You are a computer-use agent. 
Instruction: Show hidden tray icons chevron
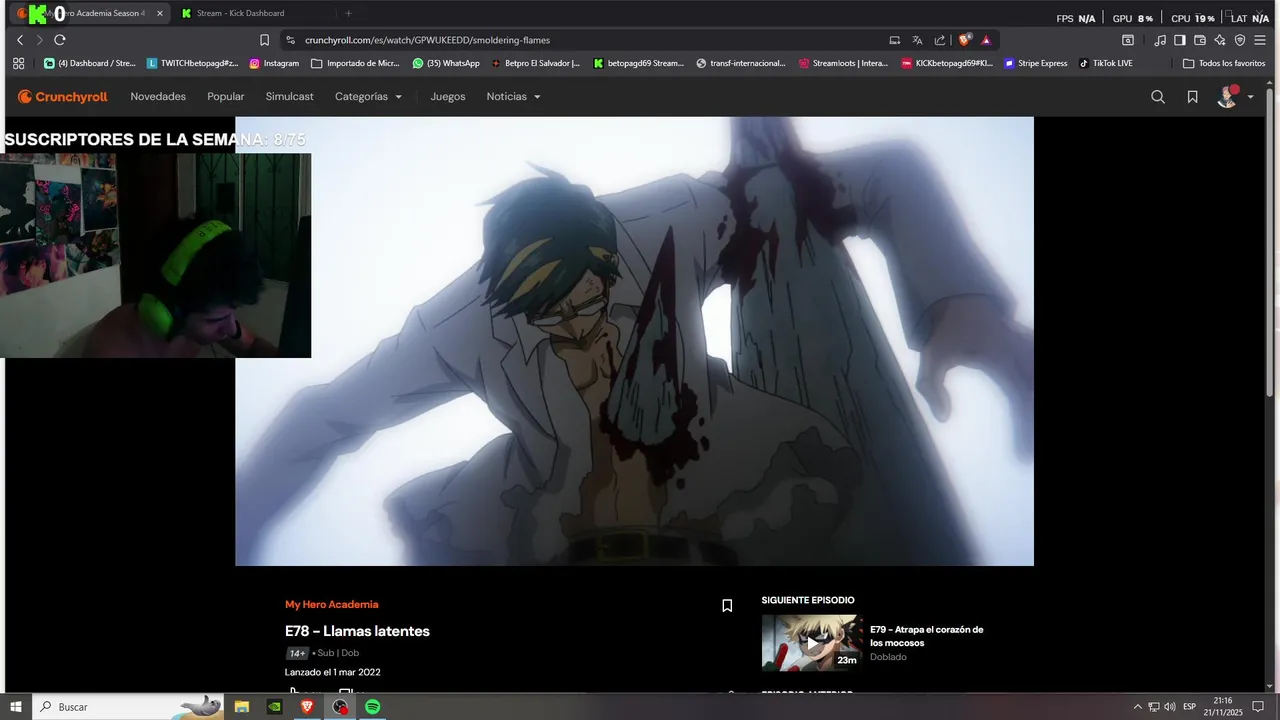click(x=1138, y=707)
